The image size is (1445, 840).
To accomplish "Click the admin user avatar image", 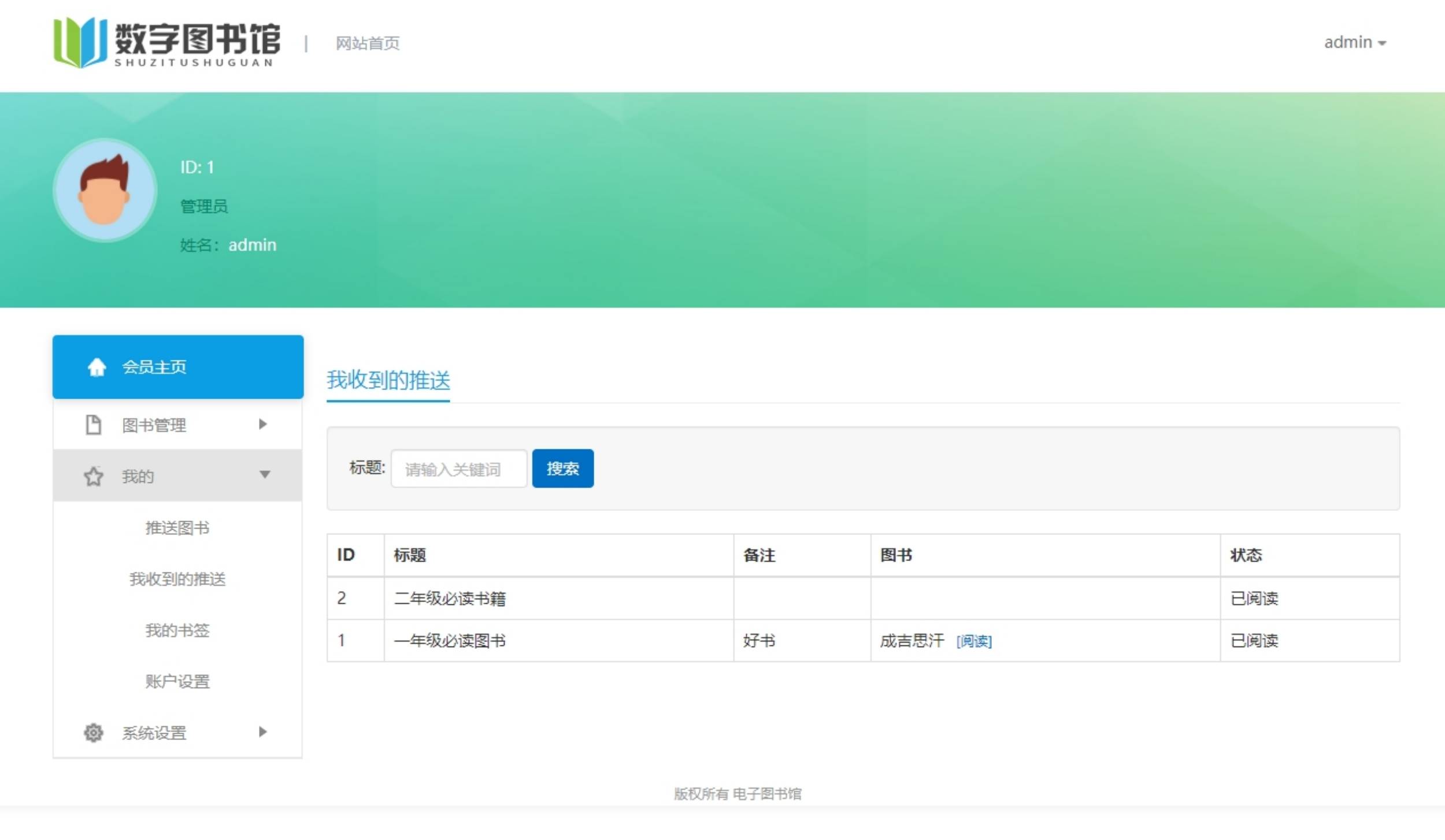I will point(105,189).
